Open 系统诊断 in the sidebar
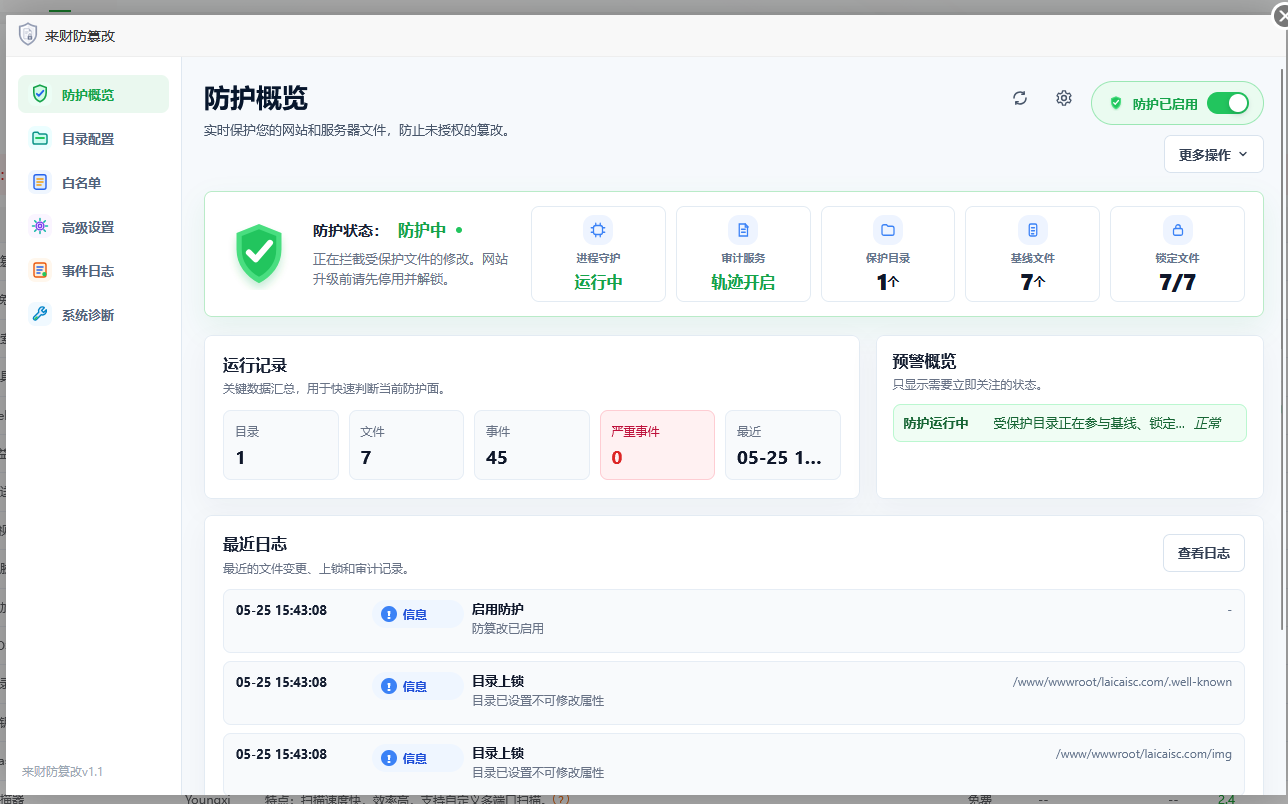The height and width of the screenshot is (804, 1288). pyautogui.click(x=93, y=315)
